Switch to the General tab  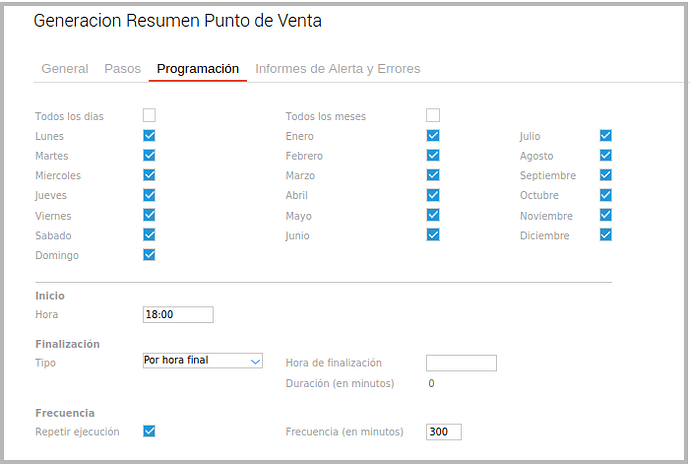[x=65, y=69]
